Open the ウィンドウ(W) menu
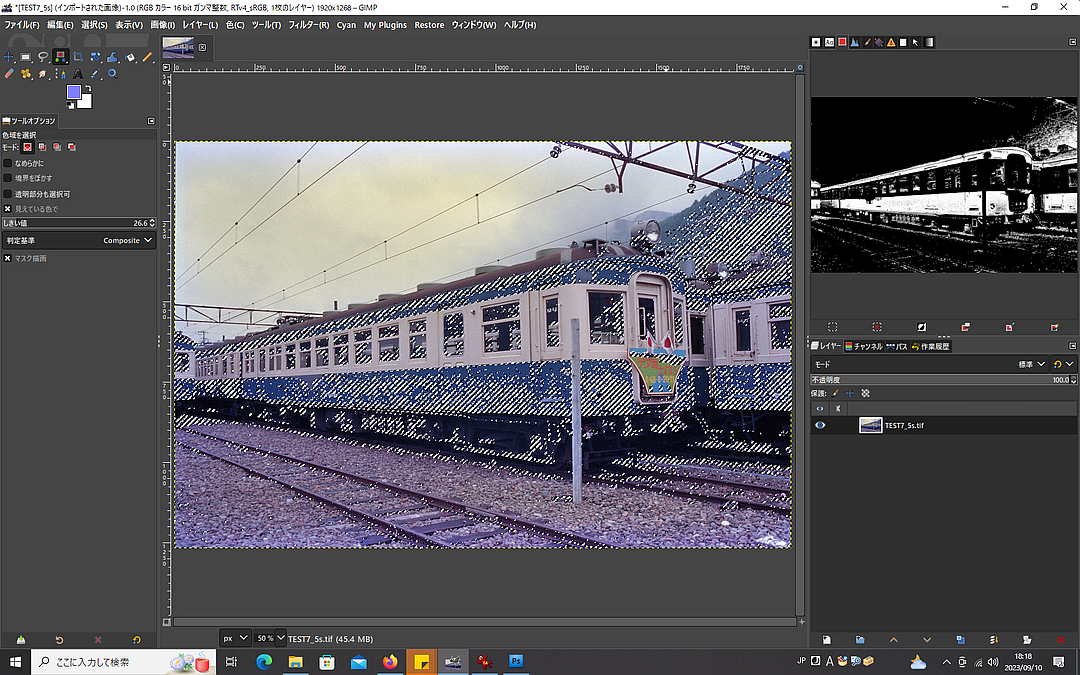The width and height of the screenshot is (1080, 675). (474, 25)
